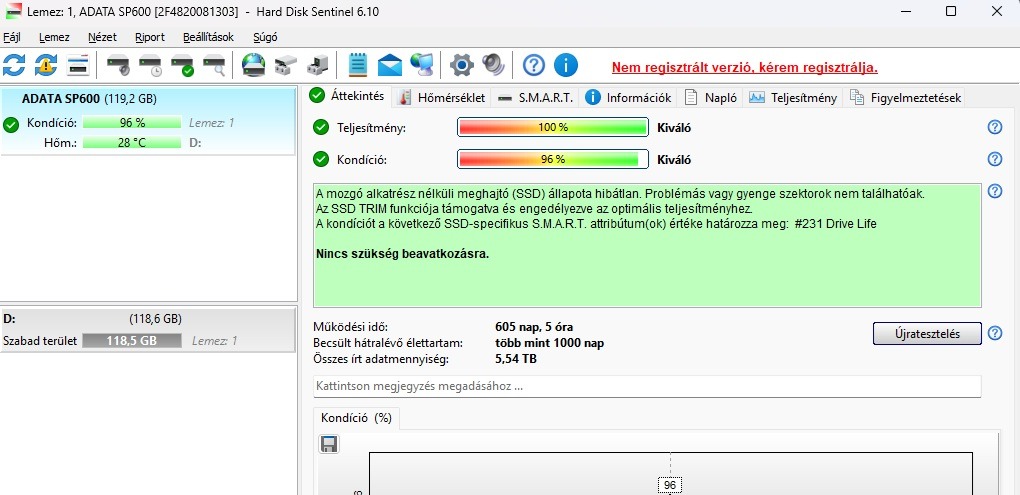Screen dimensions: 1020x495
Task: Switch to the Információk tab
Action: pos(628,98)
